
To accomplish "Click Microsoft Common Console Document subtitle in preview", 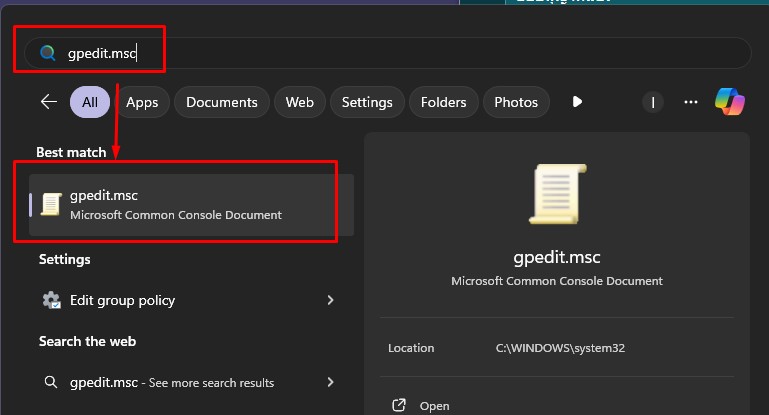I will point(557,281).
